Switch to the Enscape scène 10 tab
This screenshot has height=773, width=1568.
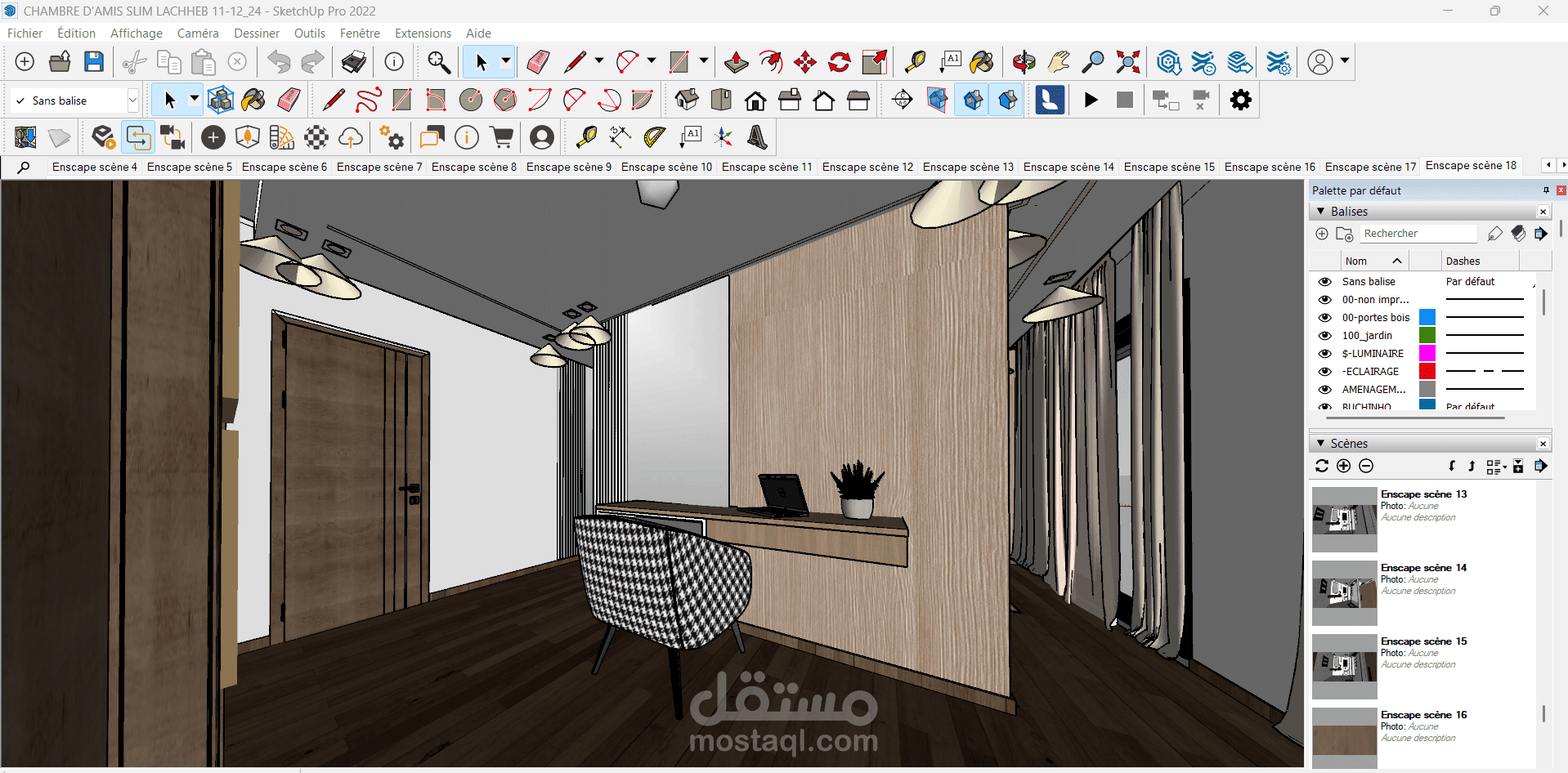point(666,167)
